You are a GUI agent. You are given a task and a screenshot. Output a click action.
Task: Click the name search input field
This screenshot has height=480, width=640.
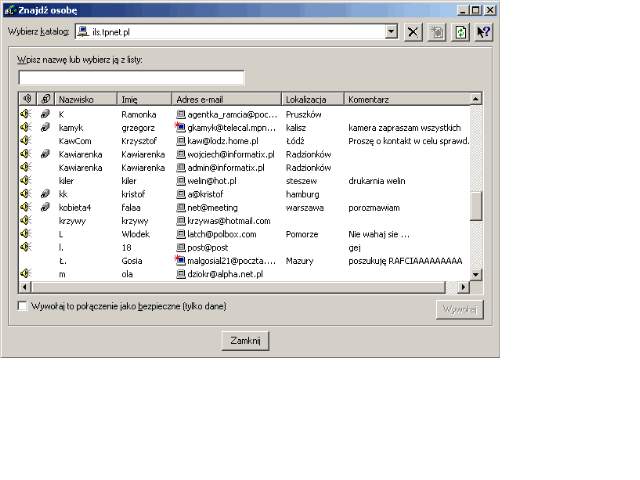point(131,78)
